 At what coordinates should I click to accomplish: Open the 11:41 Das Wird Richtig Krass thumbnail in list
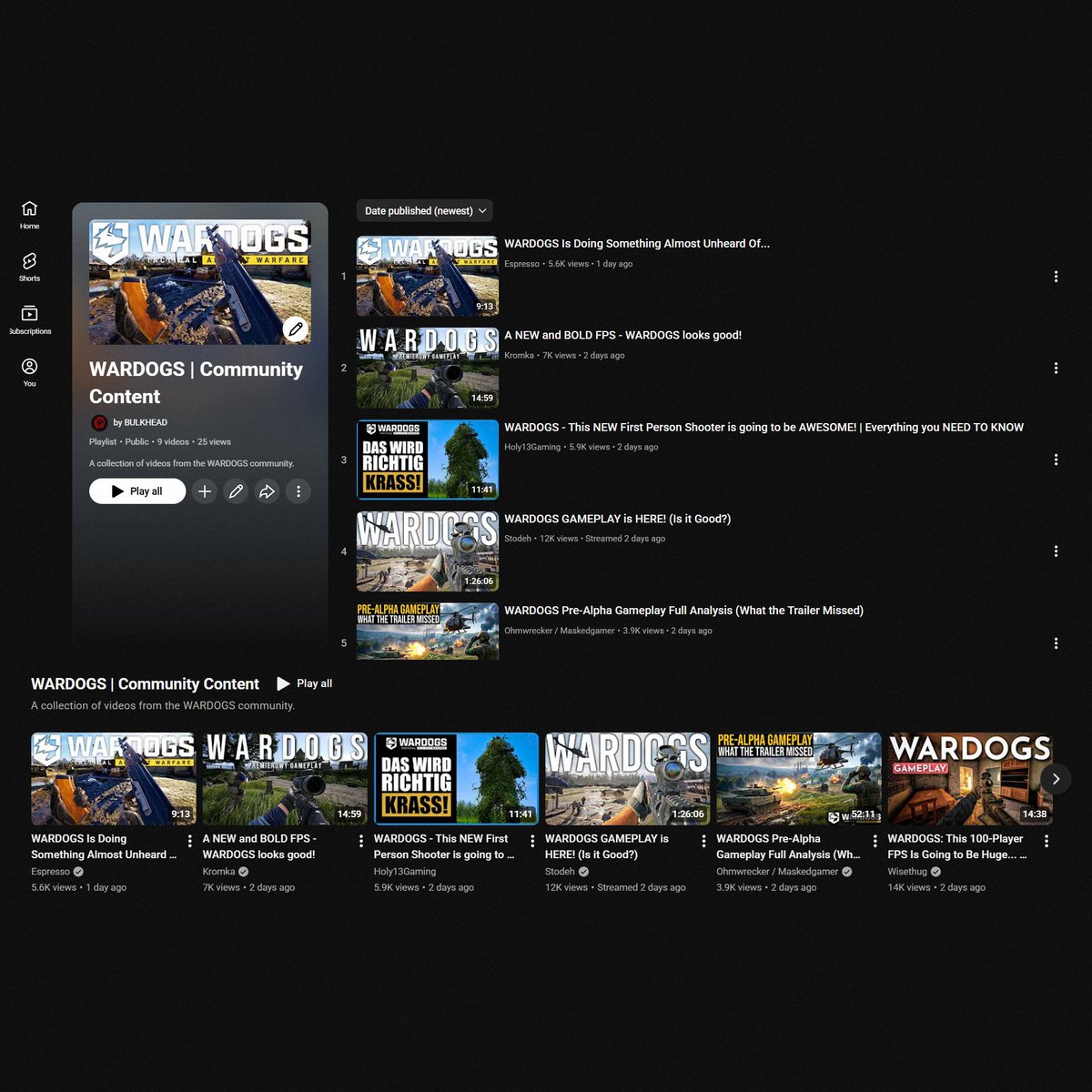[x=428, y=460]
